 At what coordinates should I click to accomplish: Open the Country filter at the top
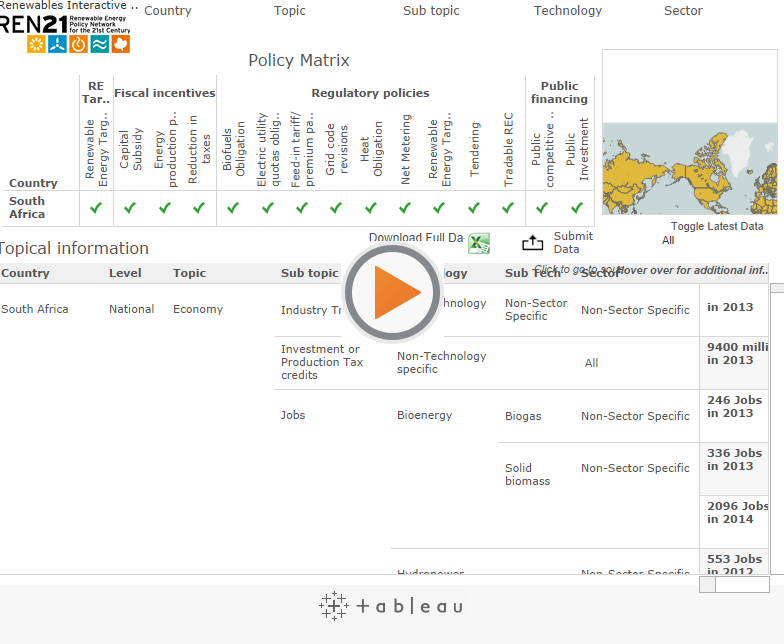[x=167, y=11]
